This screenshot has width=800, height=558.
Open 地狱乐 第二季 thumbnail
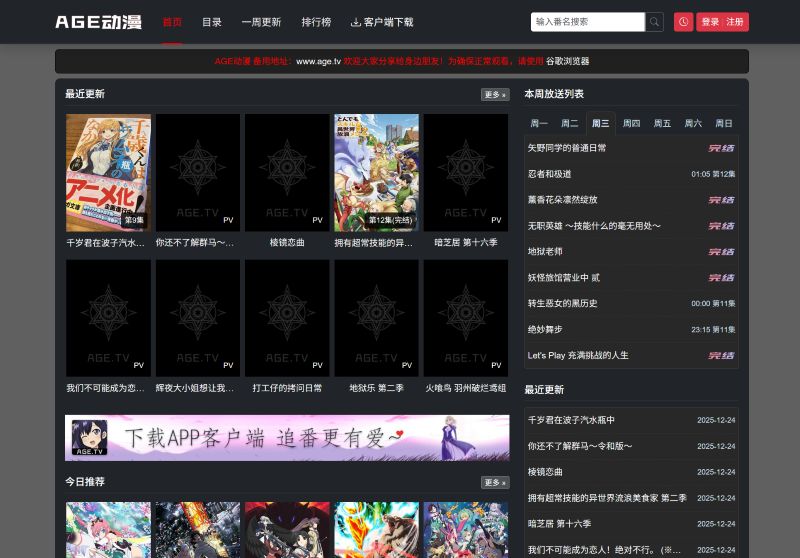[377, 318]
